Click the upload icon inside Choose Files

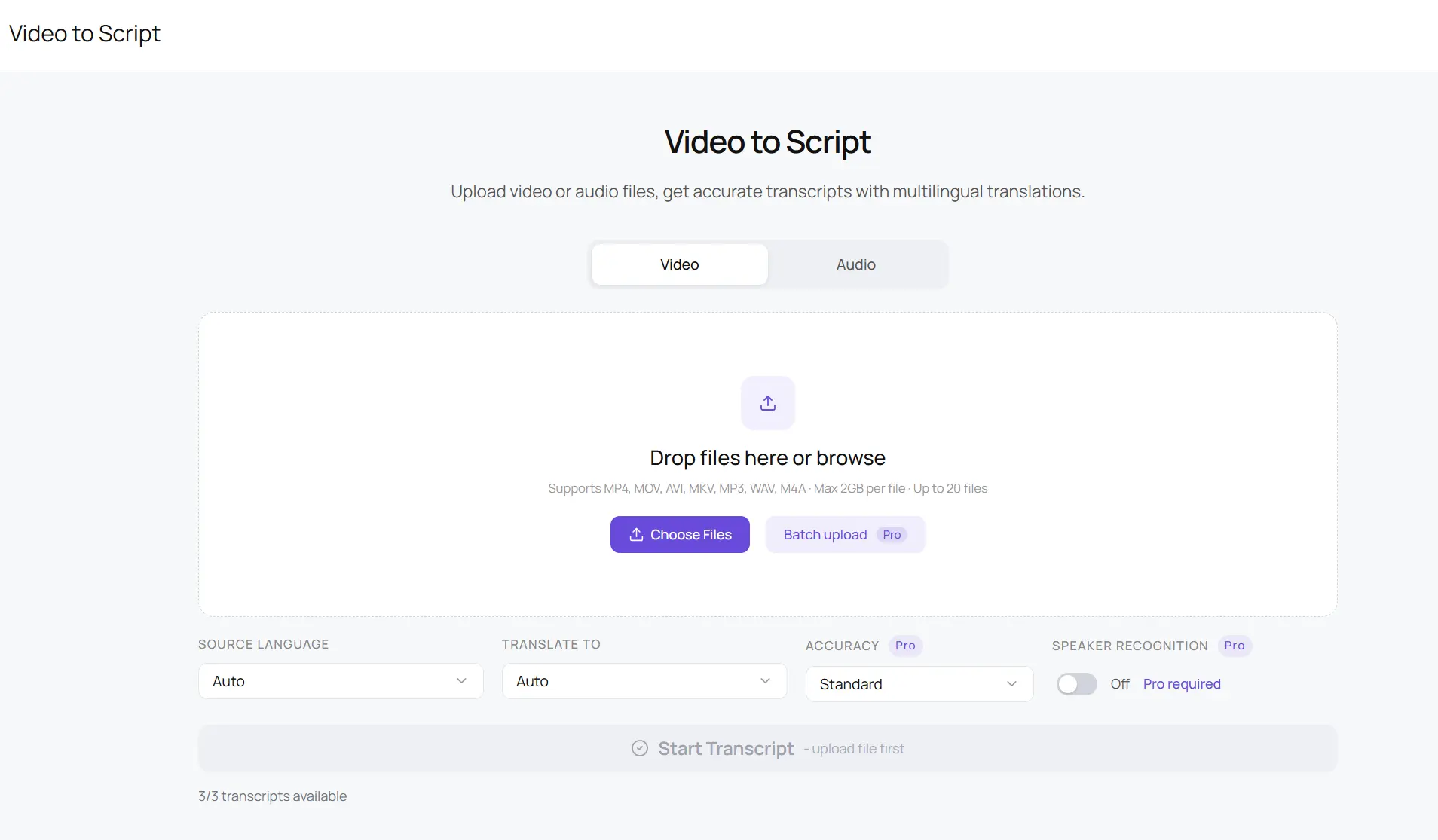point(636,534)
